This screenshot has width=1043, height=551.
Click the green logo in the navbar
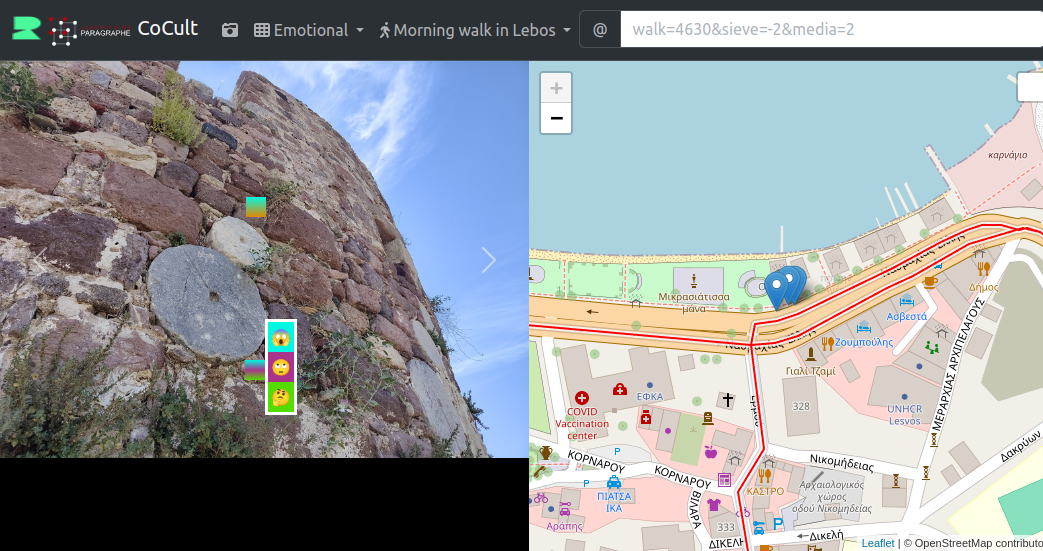click(x=27, y=29)
